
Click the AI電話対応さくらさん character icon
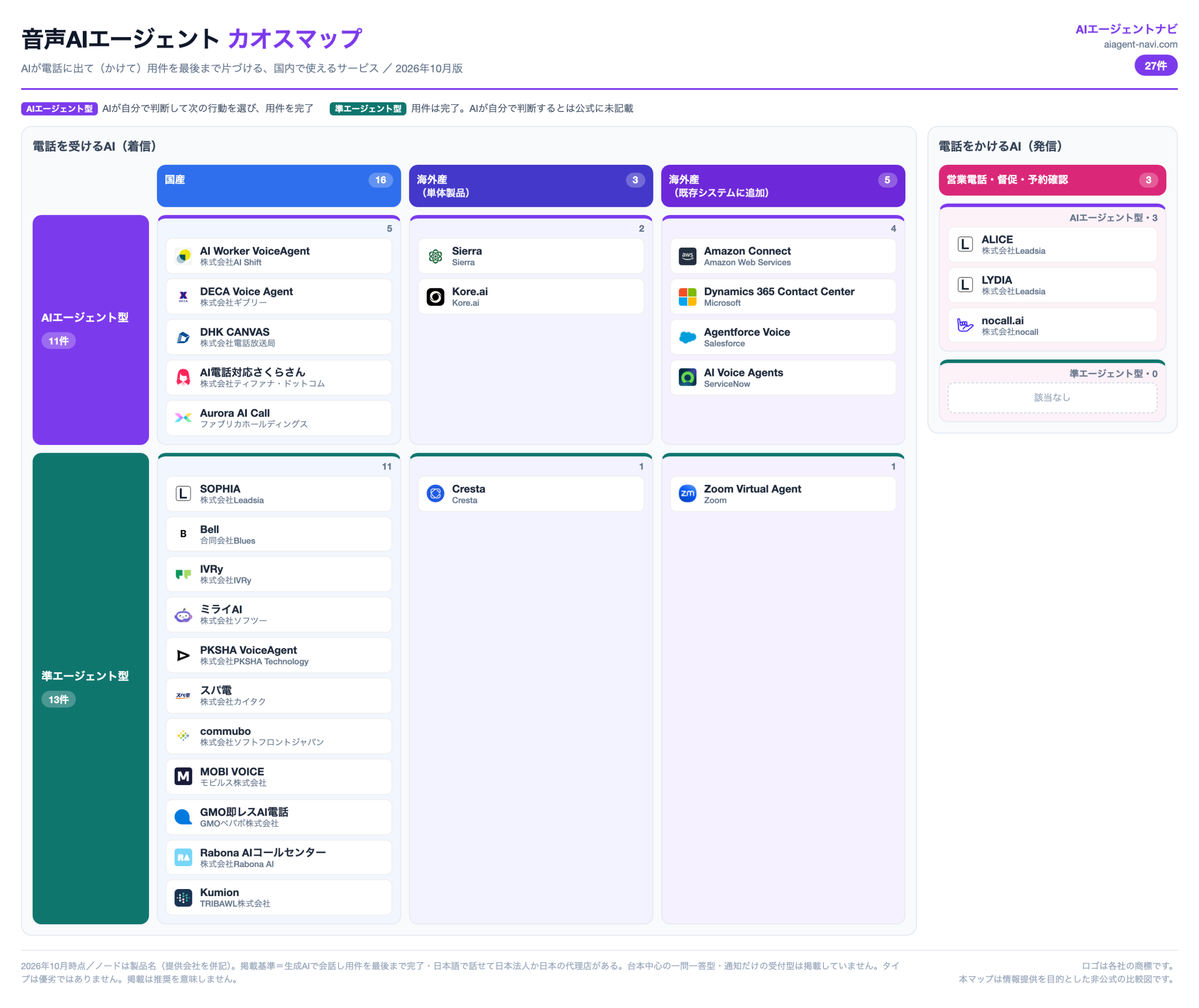coord(183,378)
